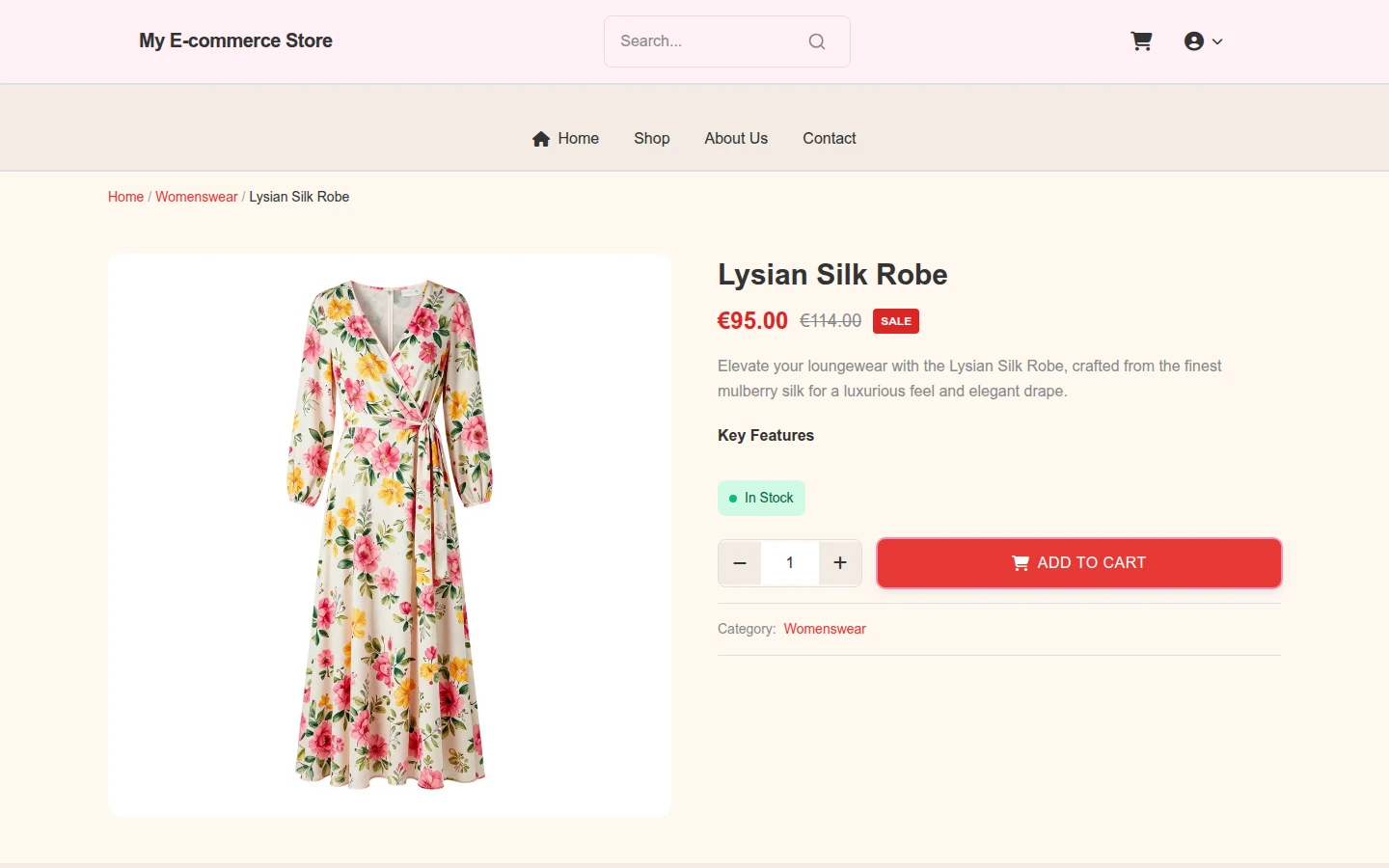
Task: Open the Womenswear category link
Action: (825, 629)
